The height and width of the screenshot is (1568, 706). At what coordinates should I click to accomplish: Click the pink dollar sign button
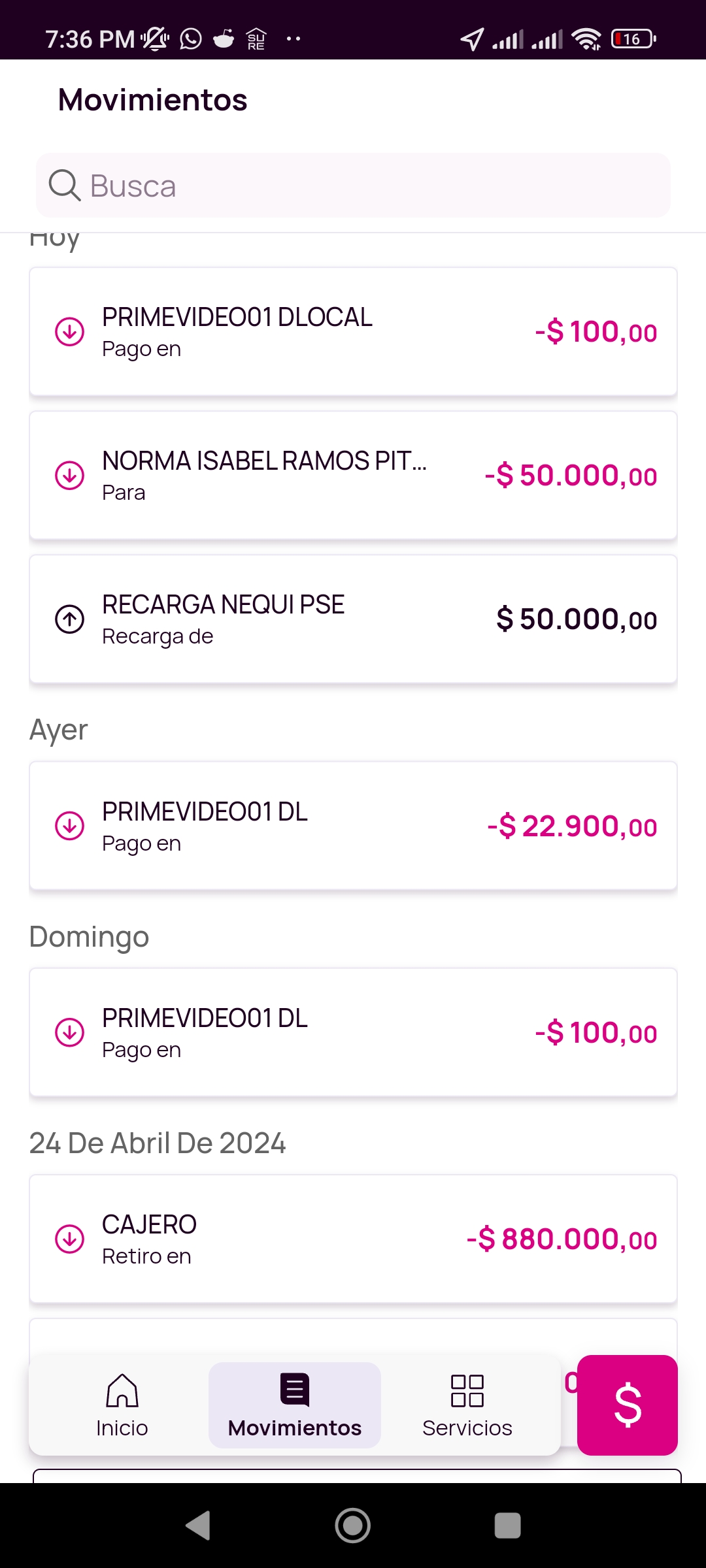coord(627,1405)
